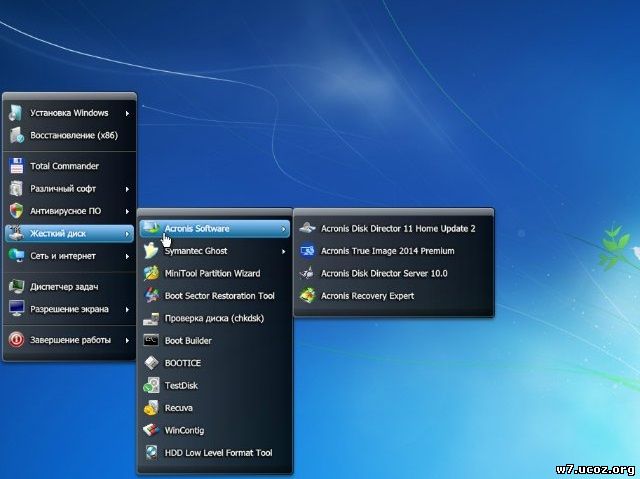This screenshot has width=640, height=479.
Task: Select the TestDisk menu label
Action: coord(181,386)
